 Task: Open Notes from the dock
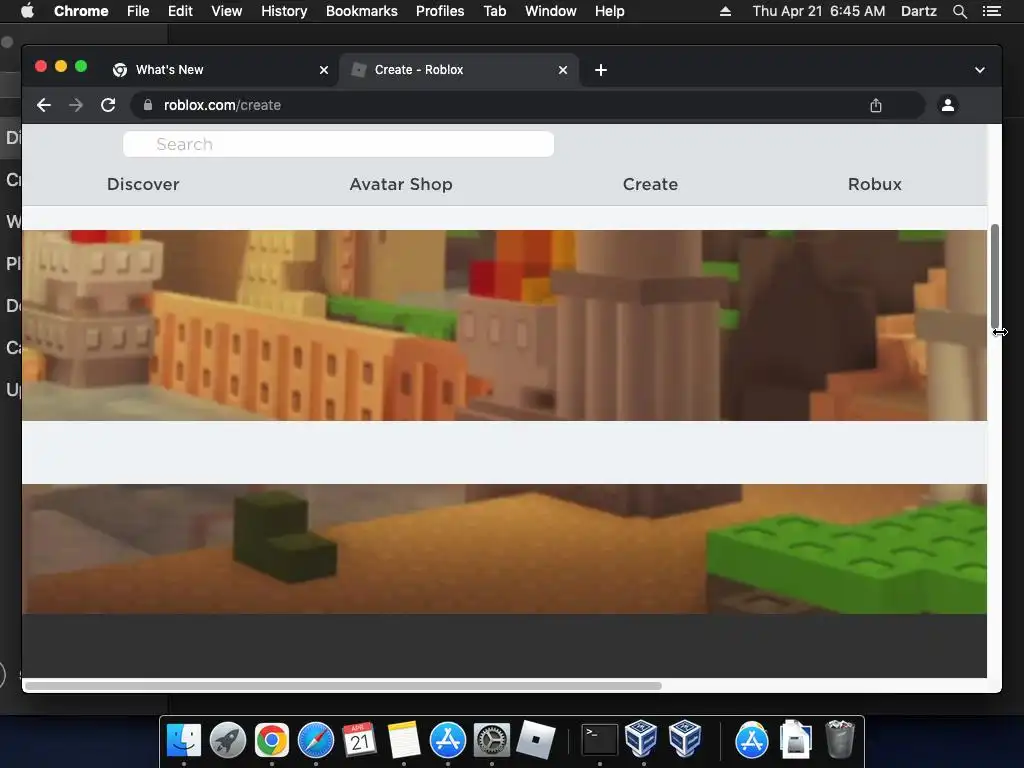404,740
